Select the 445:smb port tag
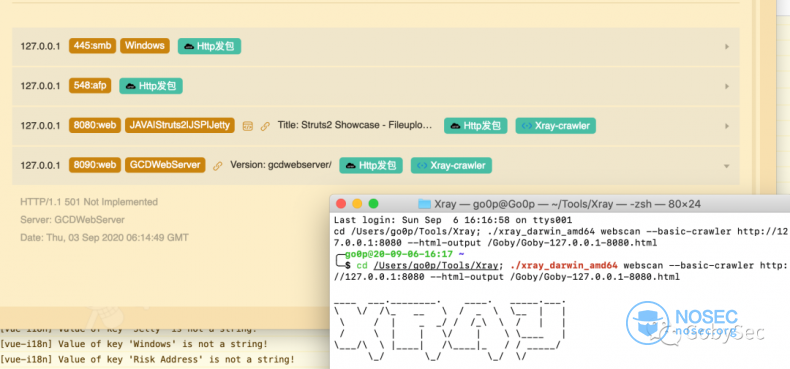Screen dimensions: 790x369 (x=93, y=46)
